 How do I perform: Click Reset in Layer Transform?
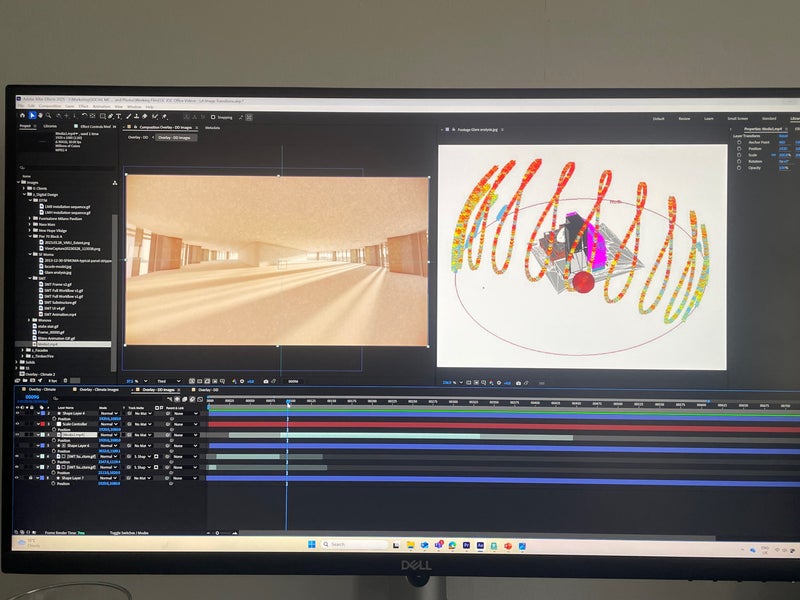coord(783,136)
